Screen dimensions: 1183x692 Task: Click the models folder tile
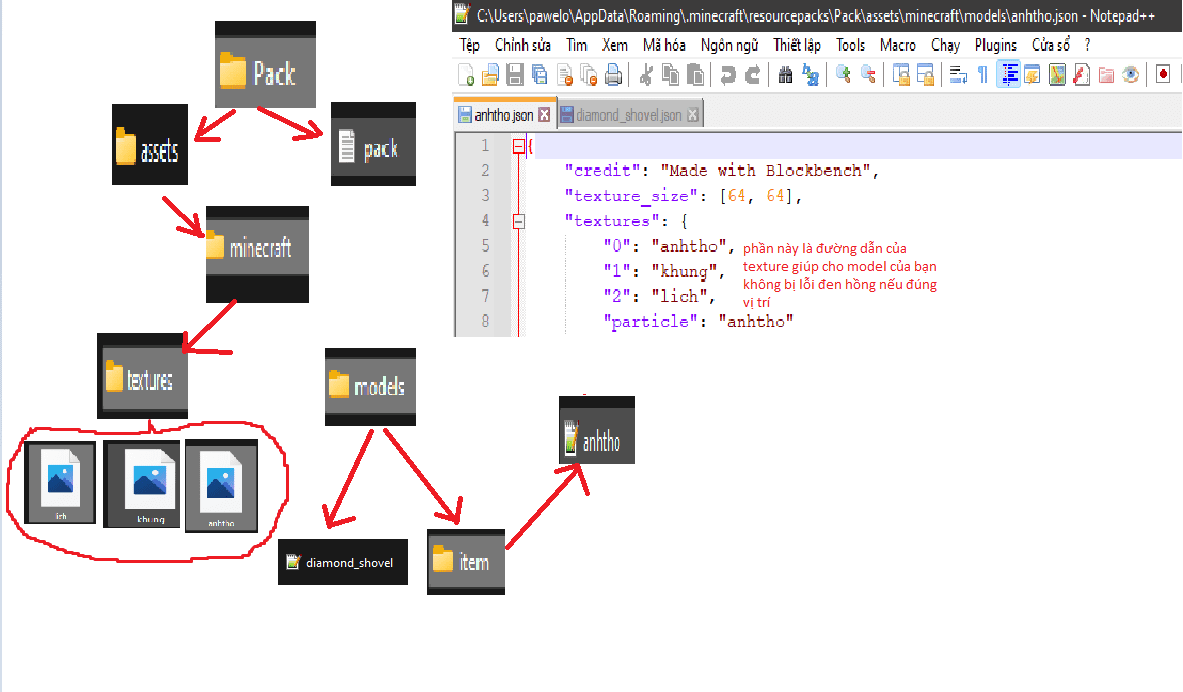pos(370,386)
